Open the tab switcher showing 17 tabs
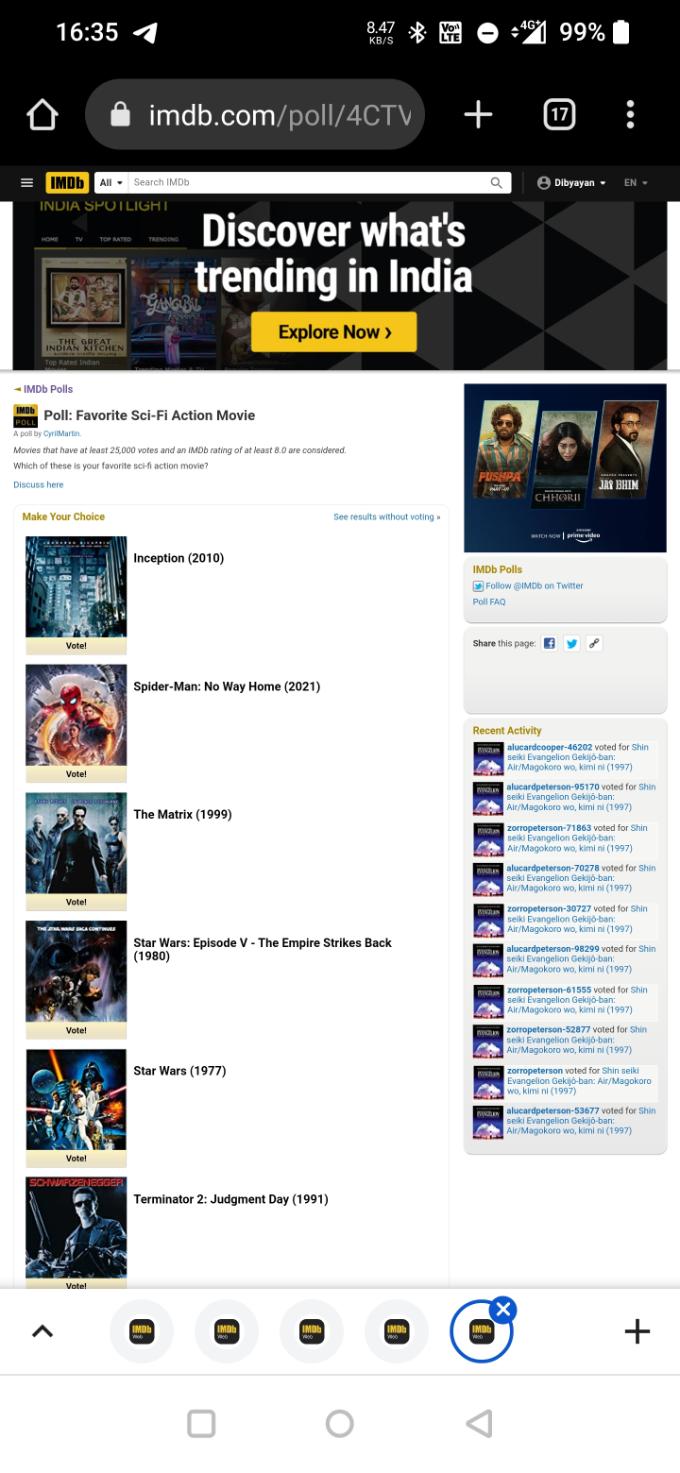Image resolution: width=680 pixels, height=1473 pixels. pyautogui.click(x=559, y=115)
